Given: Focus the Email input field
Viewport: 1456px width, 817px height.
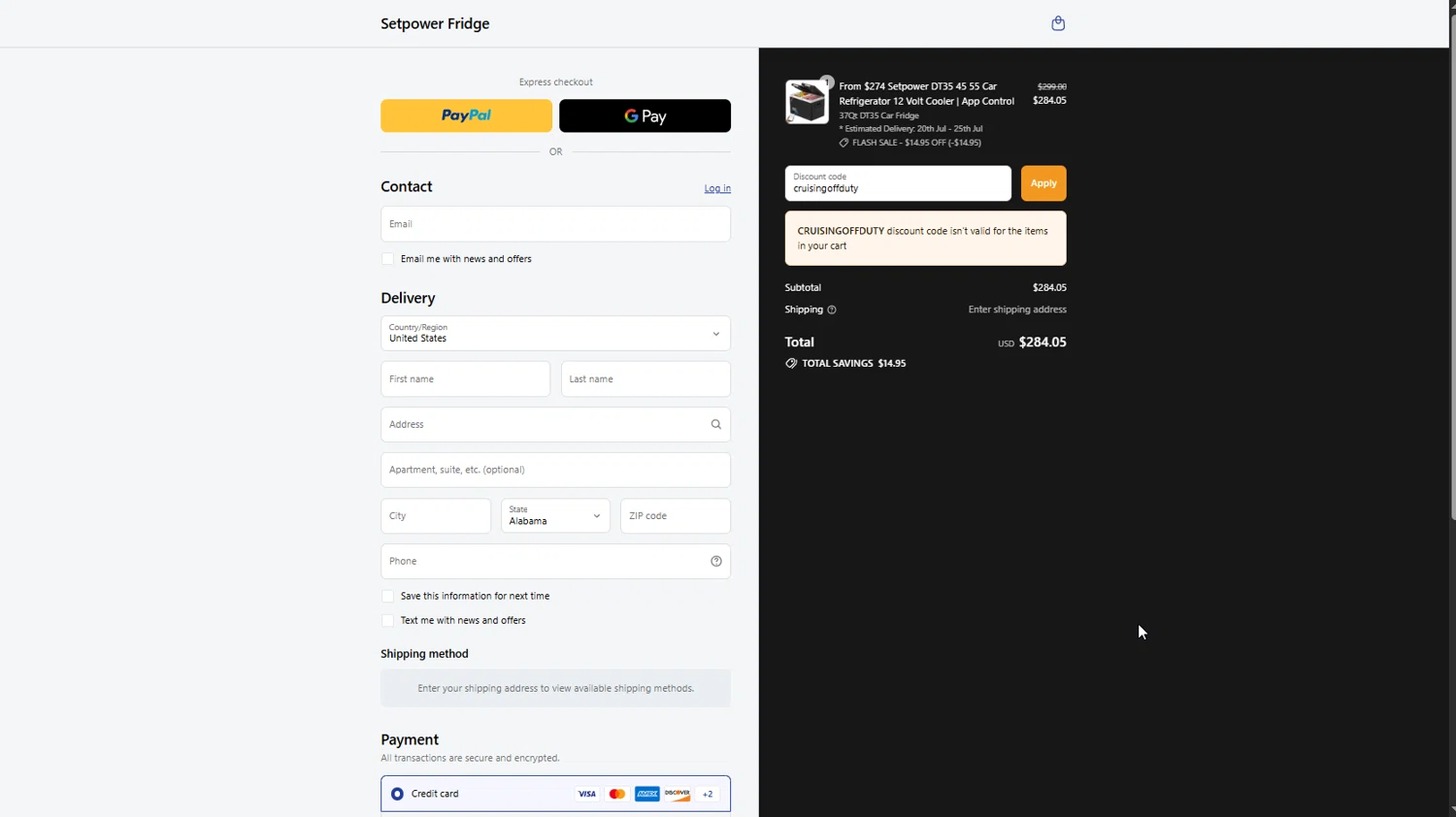Looking at the screenshot, I should 555,224.
